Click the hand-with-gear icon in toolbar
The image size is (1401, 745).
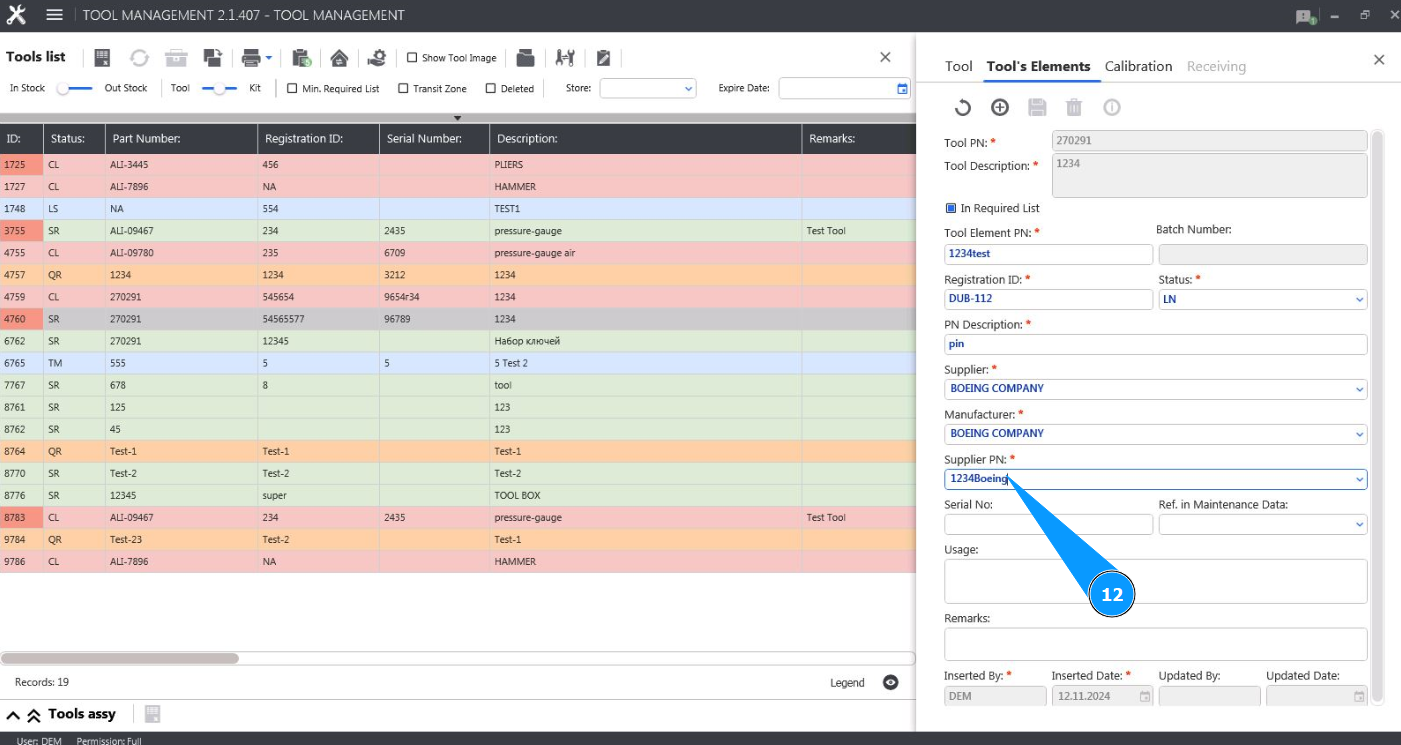point(377,58)
